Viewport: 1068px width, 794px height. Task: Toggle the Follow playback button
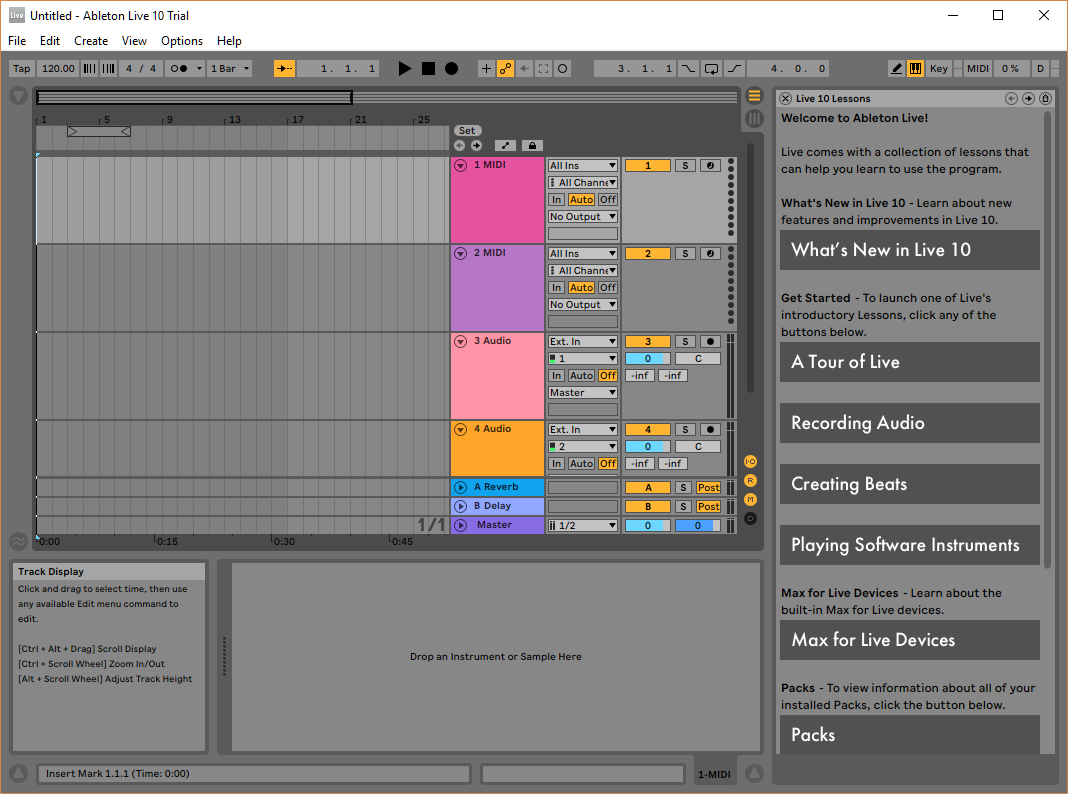point(285,69)
